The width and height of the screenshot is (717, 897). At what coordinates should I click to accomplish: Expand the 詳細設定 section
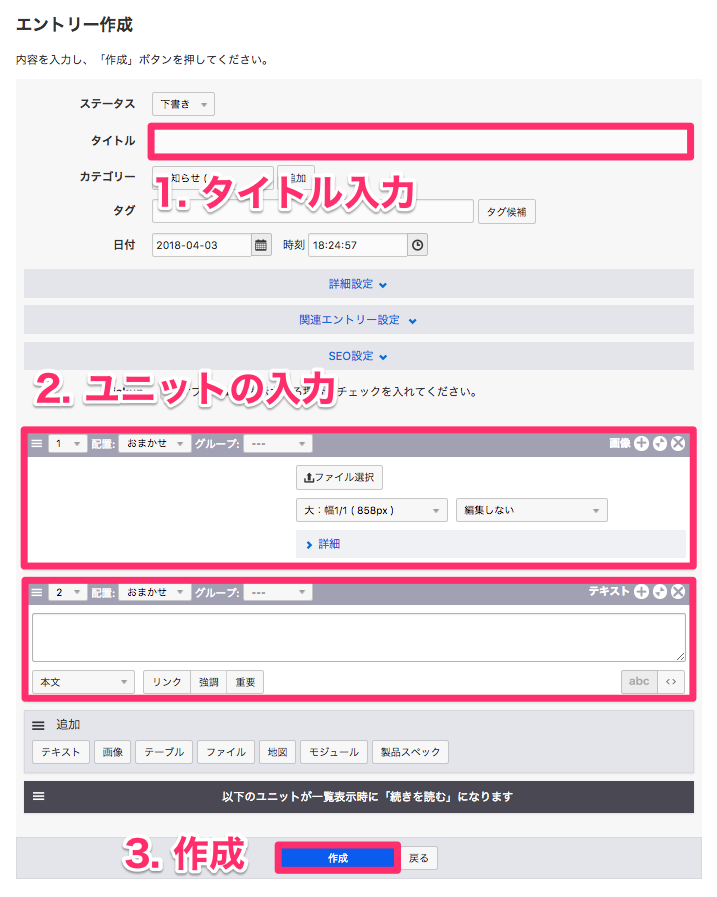[358, 284]
